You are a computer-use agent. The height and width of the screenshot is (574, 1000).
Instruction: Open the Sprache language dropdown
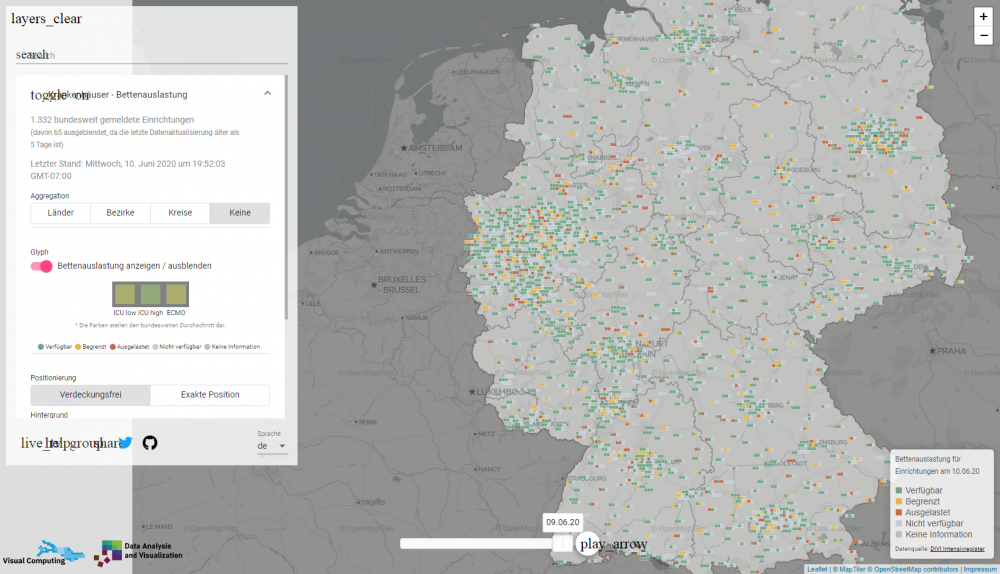[x=271, y=446]
